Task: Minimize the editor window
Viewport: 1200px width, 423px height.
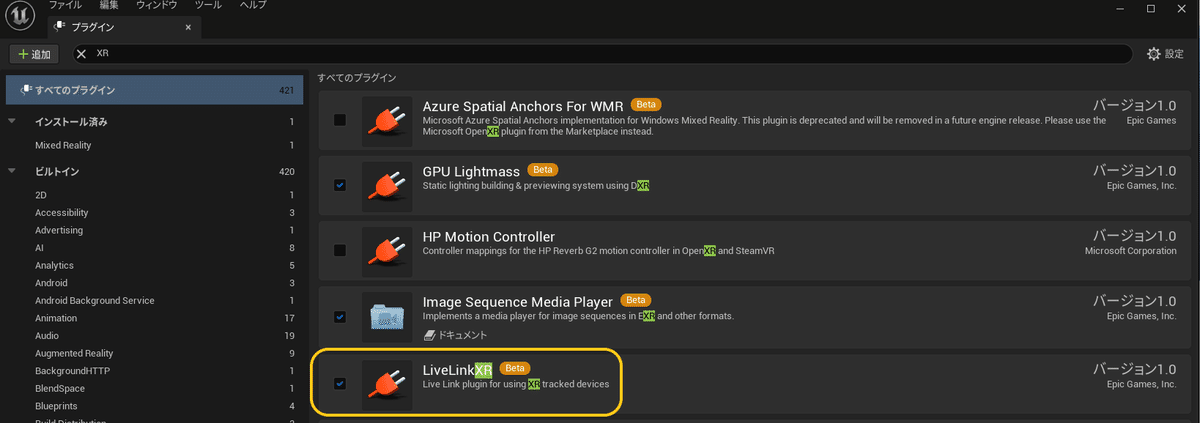Action: (x=1122, y=8)
